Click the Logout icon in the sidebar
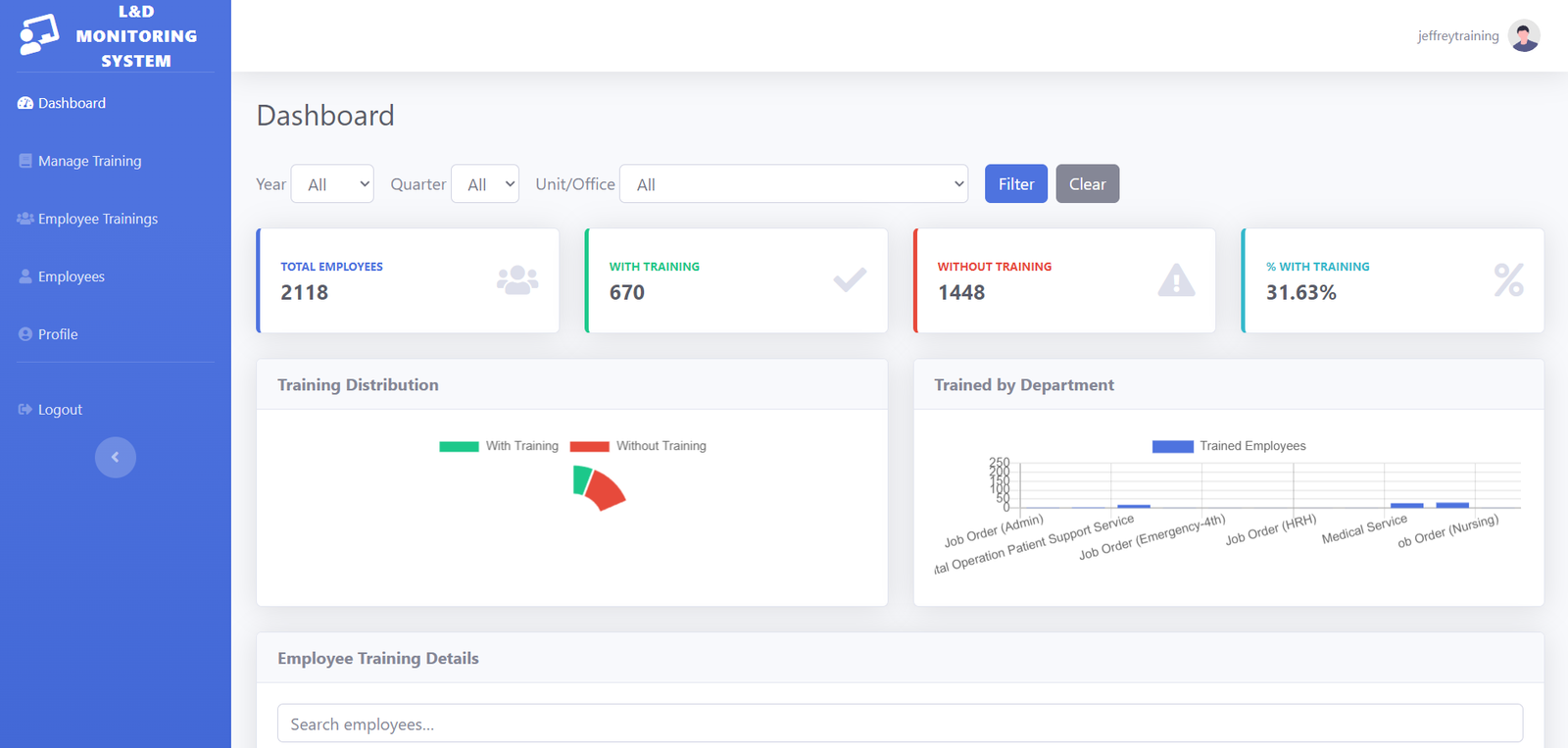 [25, 410]
